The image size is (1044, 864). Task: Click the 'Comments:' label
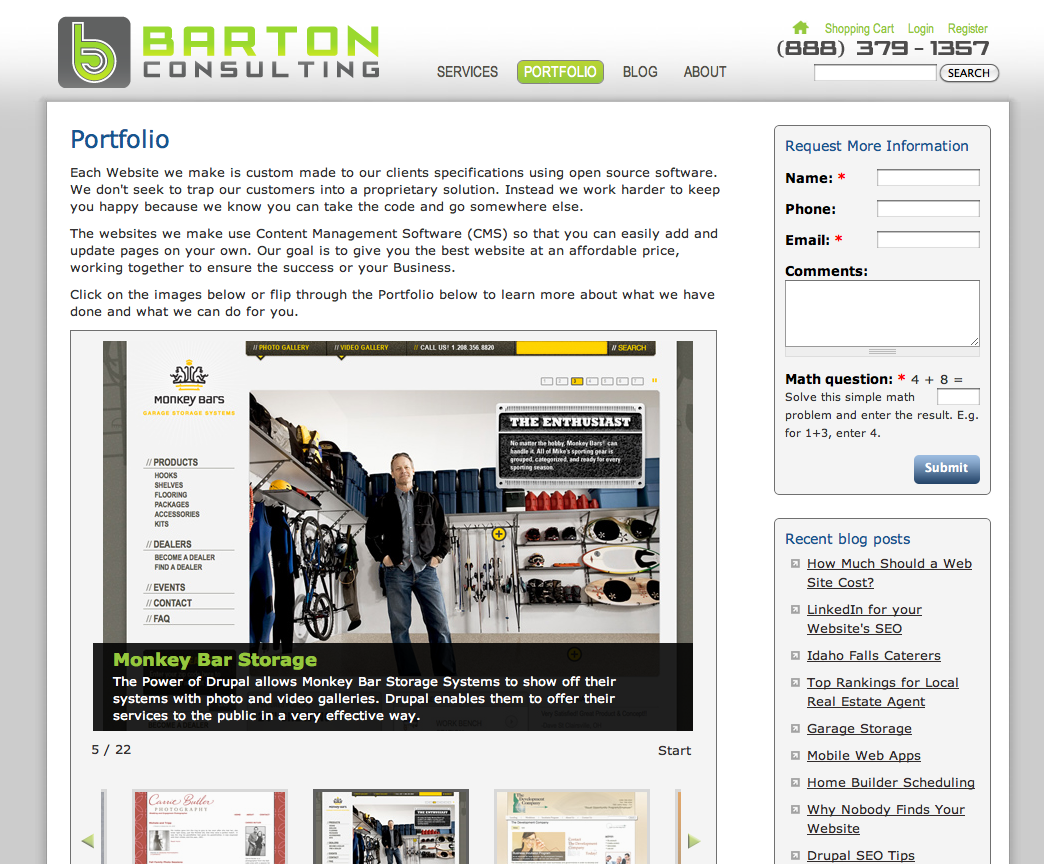[826, 271]
